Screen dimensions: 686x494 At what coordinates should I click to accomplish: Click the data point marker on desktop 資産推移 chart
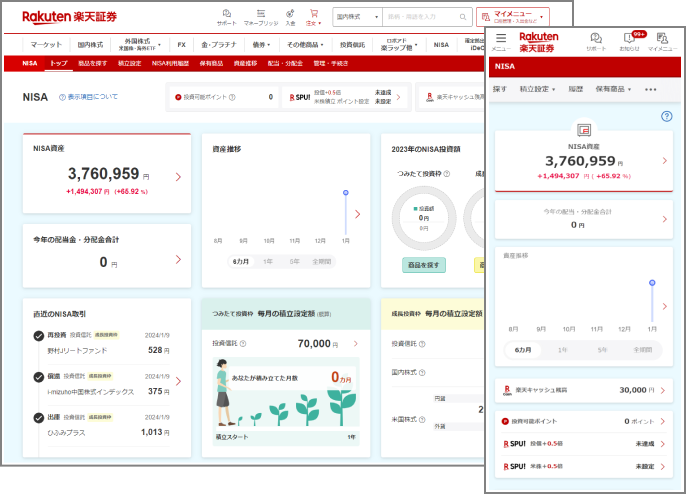click(346, 193)
